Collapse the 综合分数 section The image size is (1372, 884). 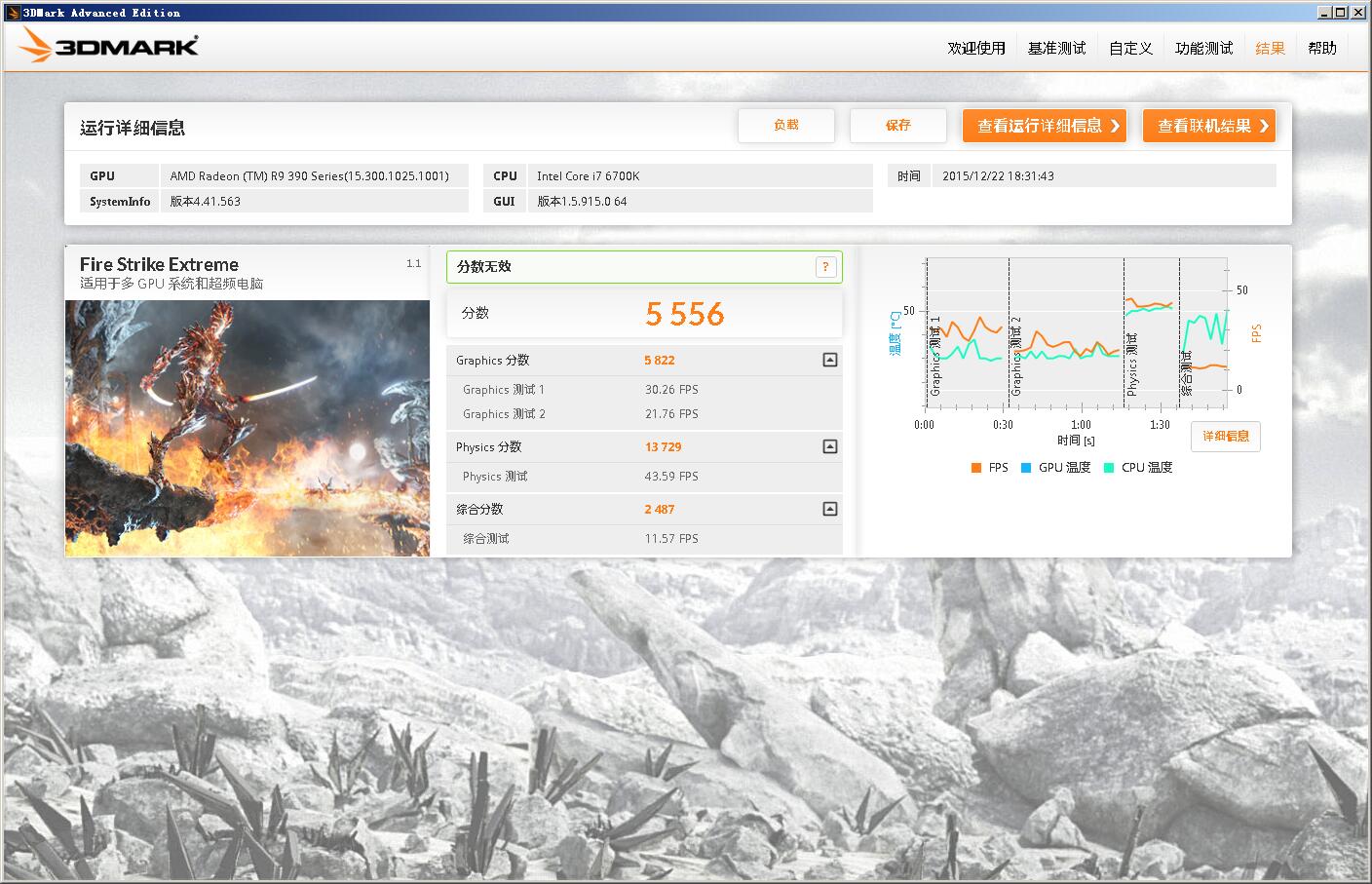[x=829, y=509]
